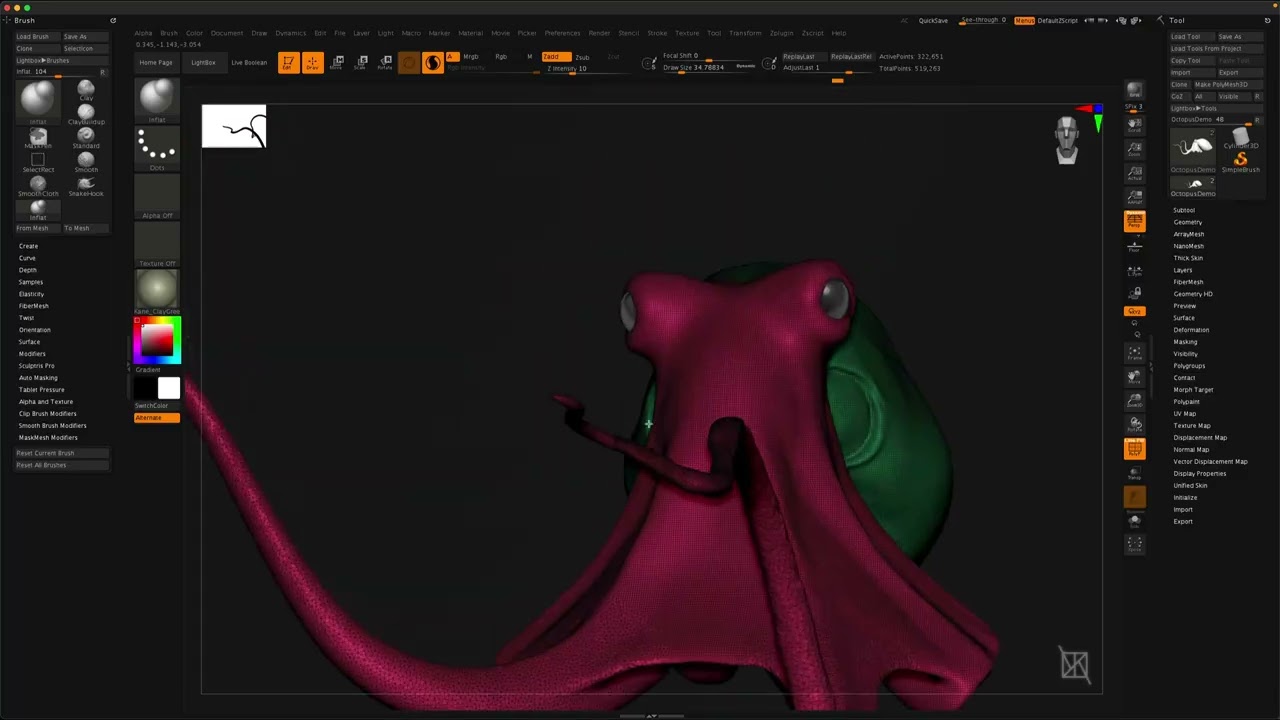Activate Draw mode button
Image resolution: width=1280 pixels, height=720 pixels.
tap(312, 63)
